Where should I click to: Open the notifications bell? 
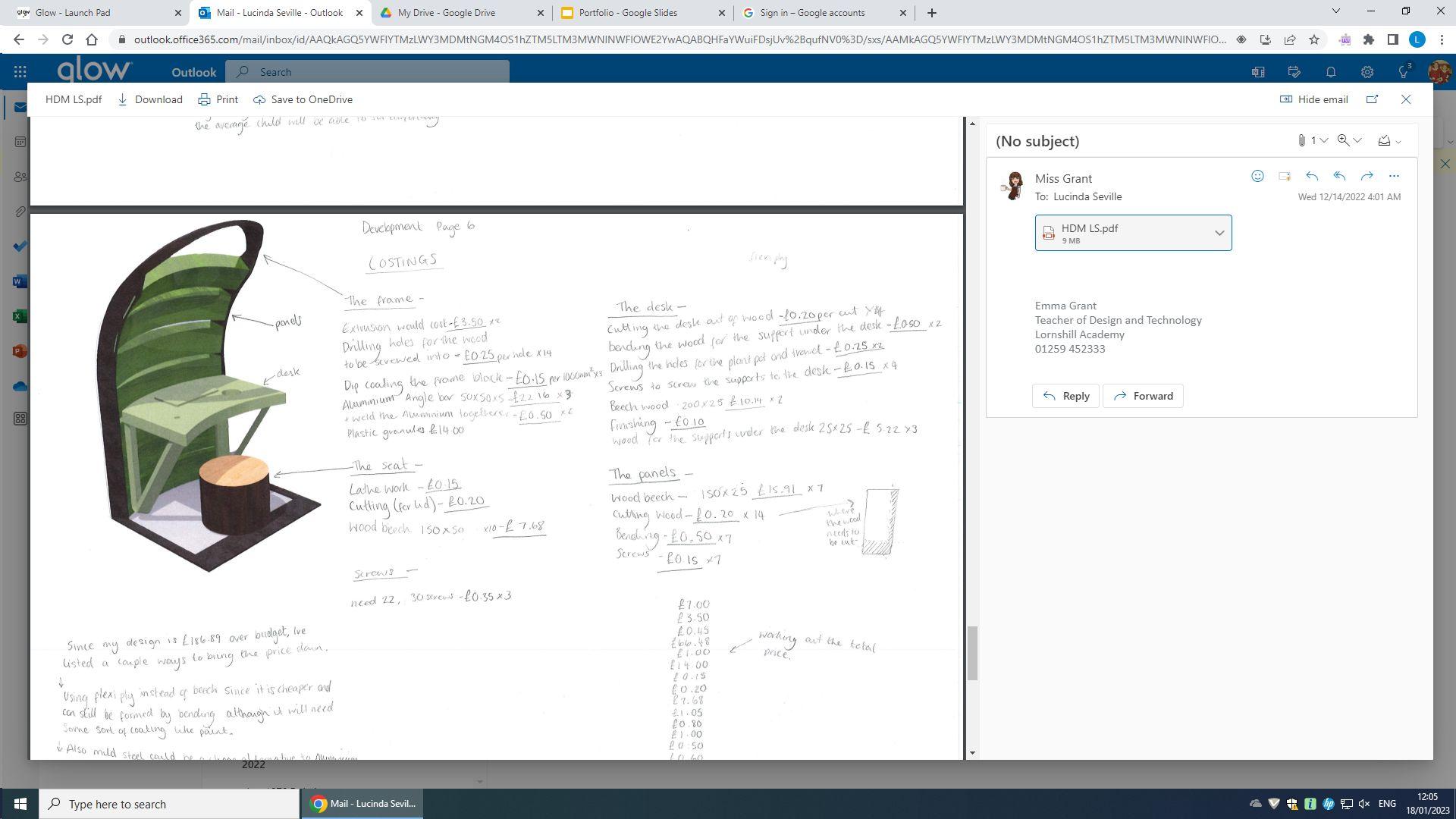click(x=1330, y=72)
